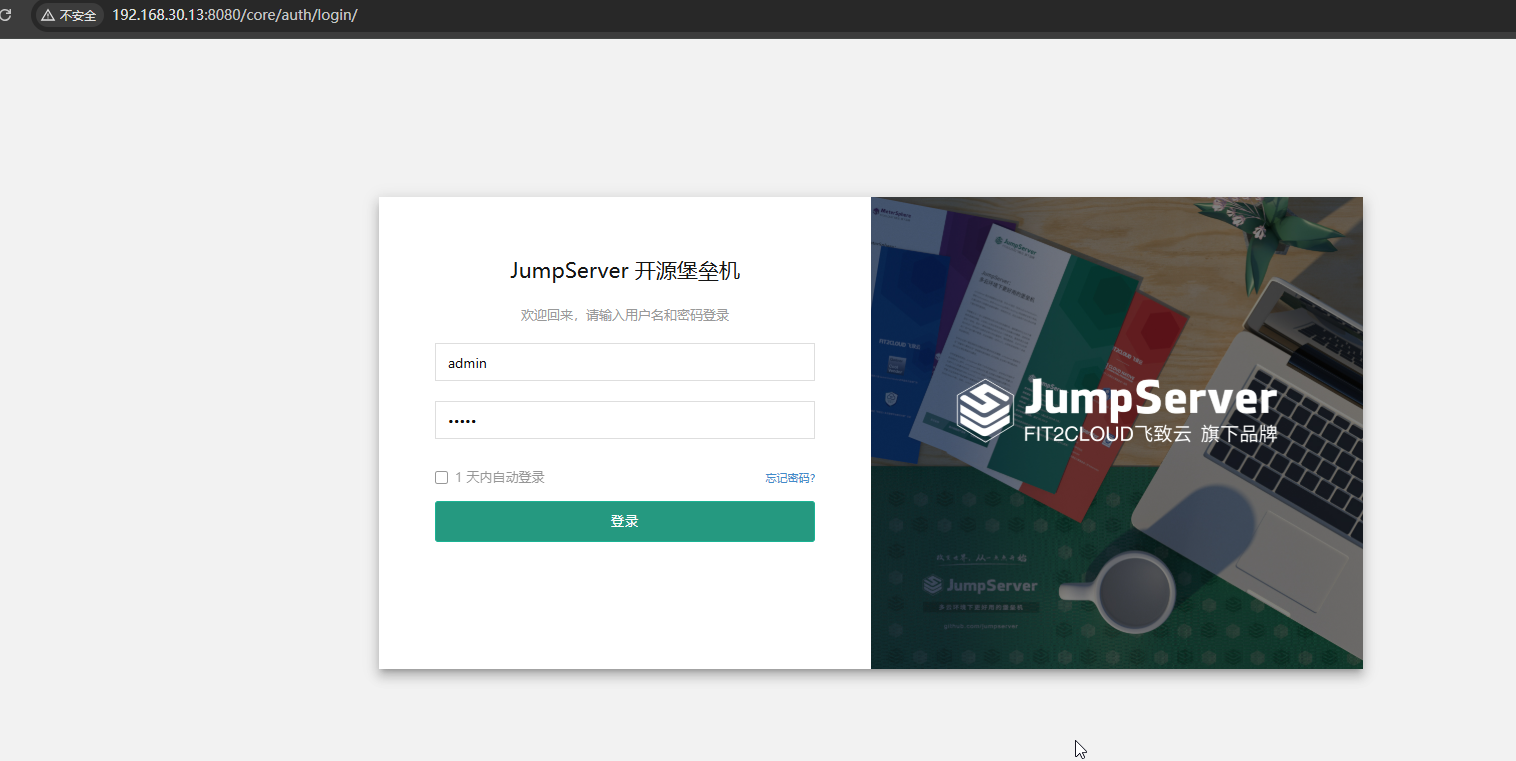1516x761 pixels.
Task: Enable the 1 天内自动登录 checkbox
Action: [441, 478]
